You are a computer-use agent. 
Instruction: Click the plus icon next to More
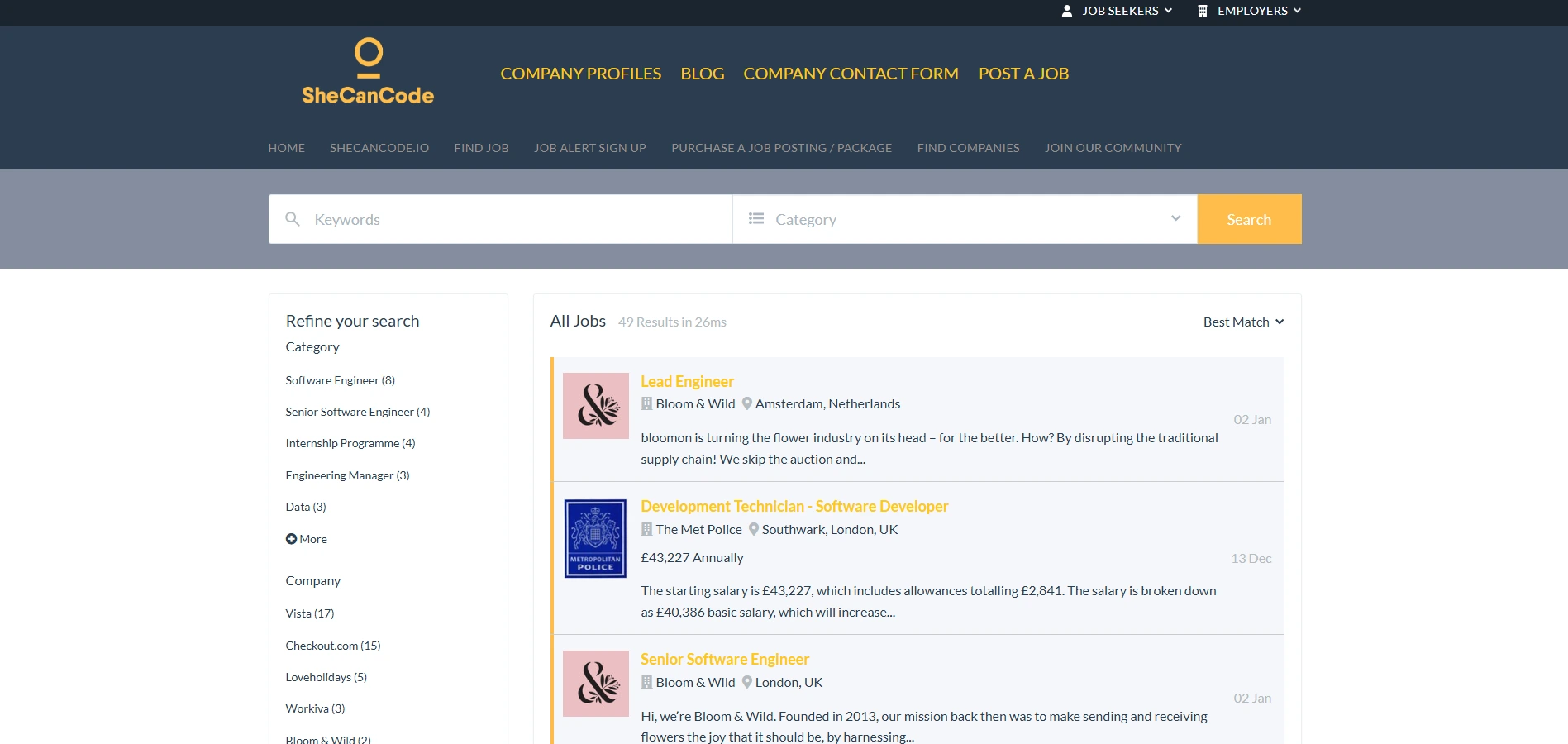click(x=291, y=539)
